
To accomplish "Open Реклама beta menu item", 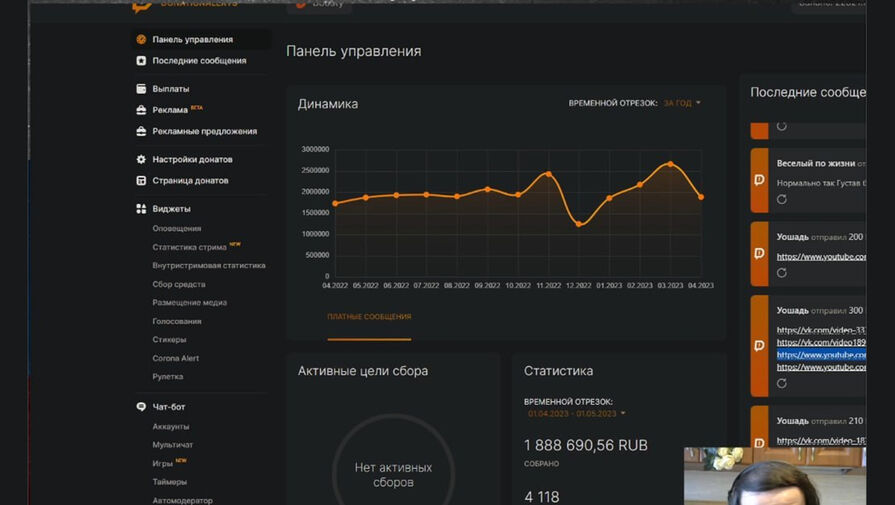I will pyautogui.click(x=170, y=110).
